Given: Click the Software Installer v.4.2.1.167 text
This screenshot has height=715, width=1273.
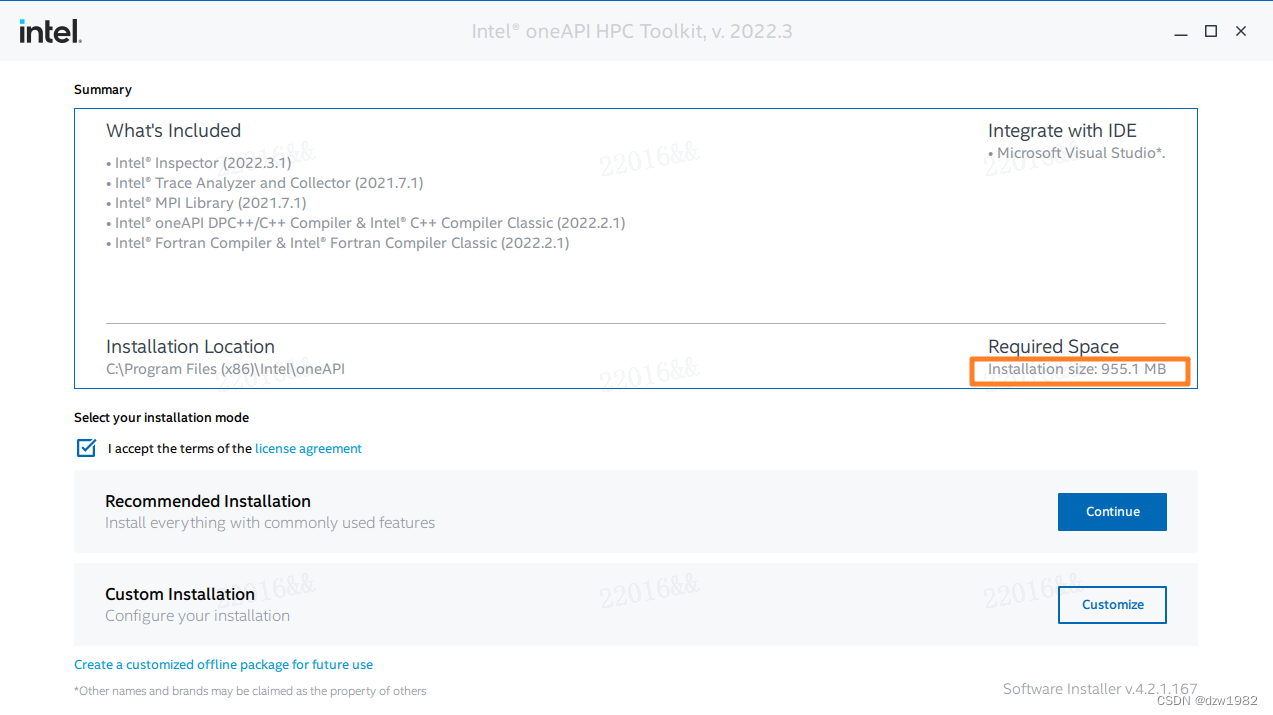Looking at the screenshot, I should pos(1100,689).
